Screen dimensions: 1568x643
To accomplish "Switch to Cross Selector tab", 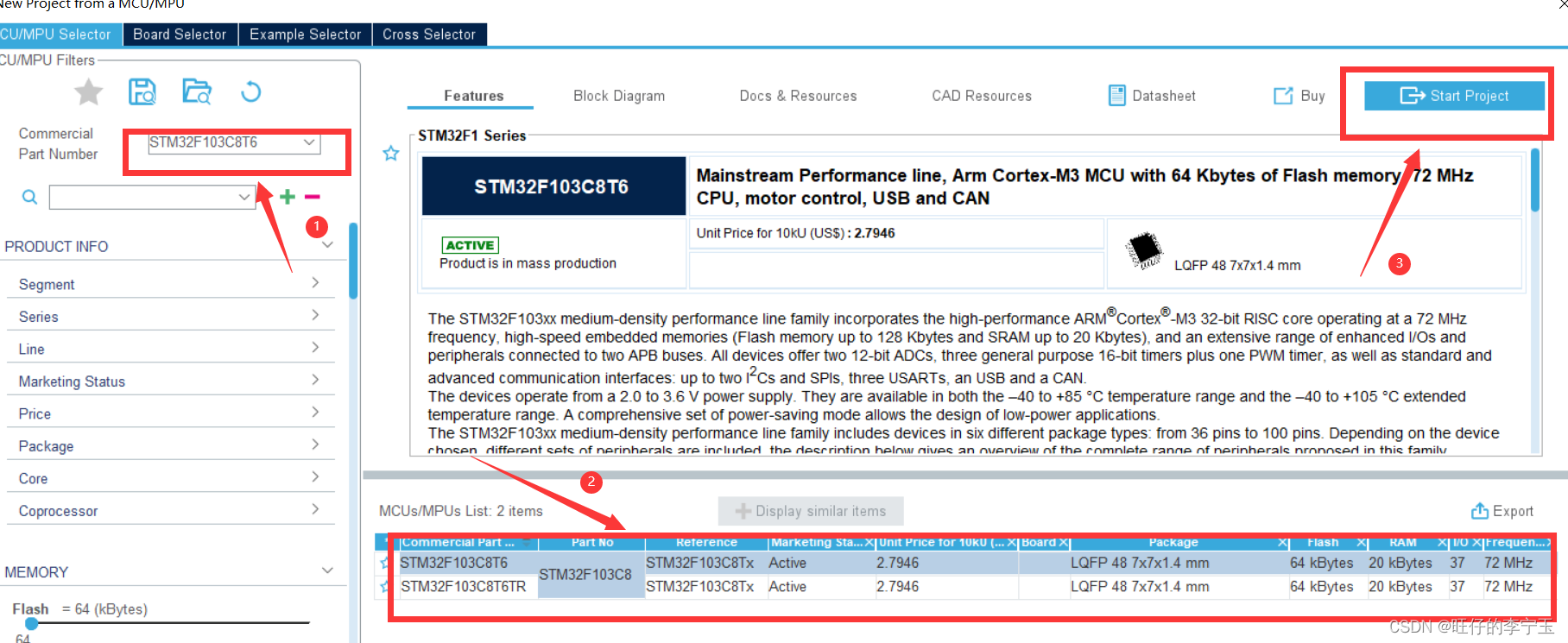I will click(429, 35).
